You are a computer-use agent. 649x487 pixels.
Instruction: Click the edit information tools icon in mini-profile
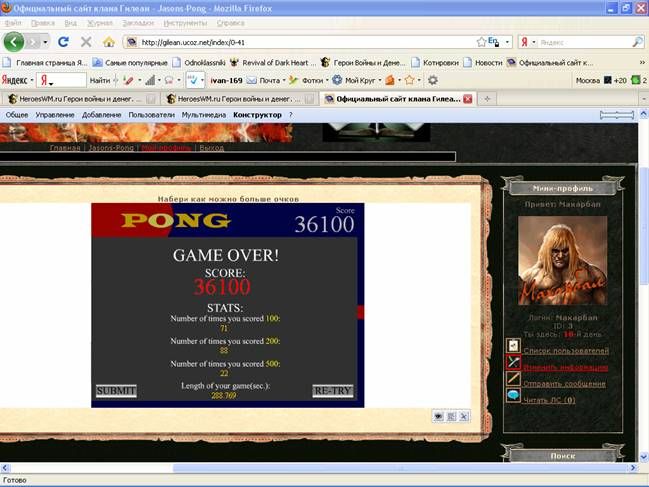[513, 362]
